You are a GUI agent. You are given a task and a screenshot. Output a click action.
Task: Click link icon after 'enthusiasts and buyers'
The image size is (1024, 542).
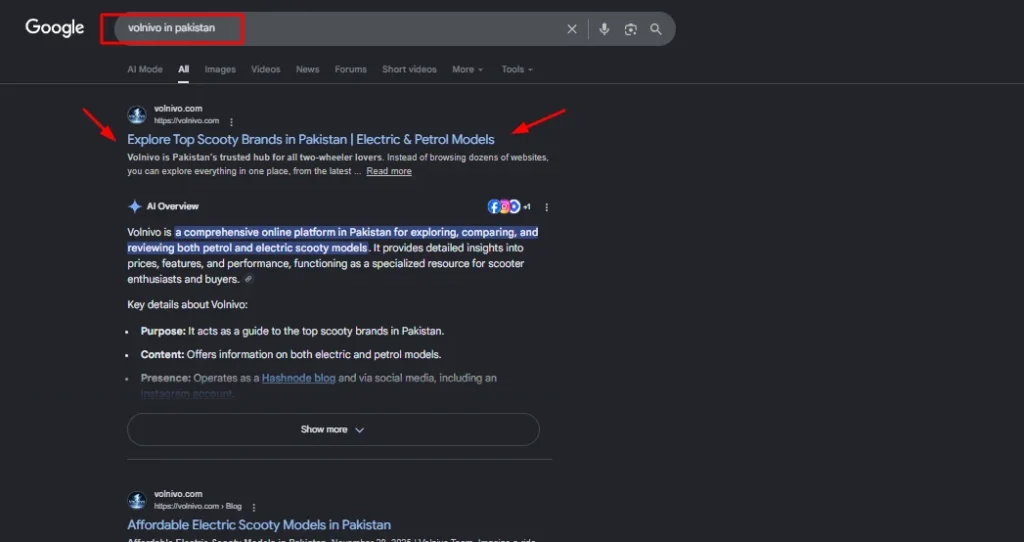[248, 279]
